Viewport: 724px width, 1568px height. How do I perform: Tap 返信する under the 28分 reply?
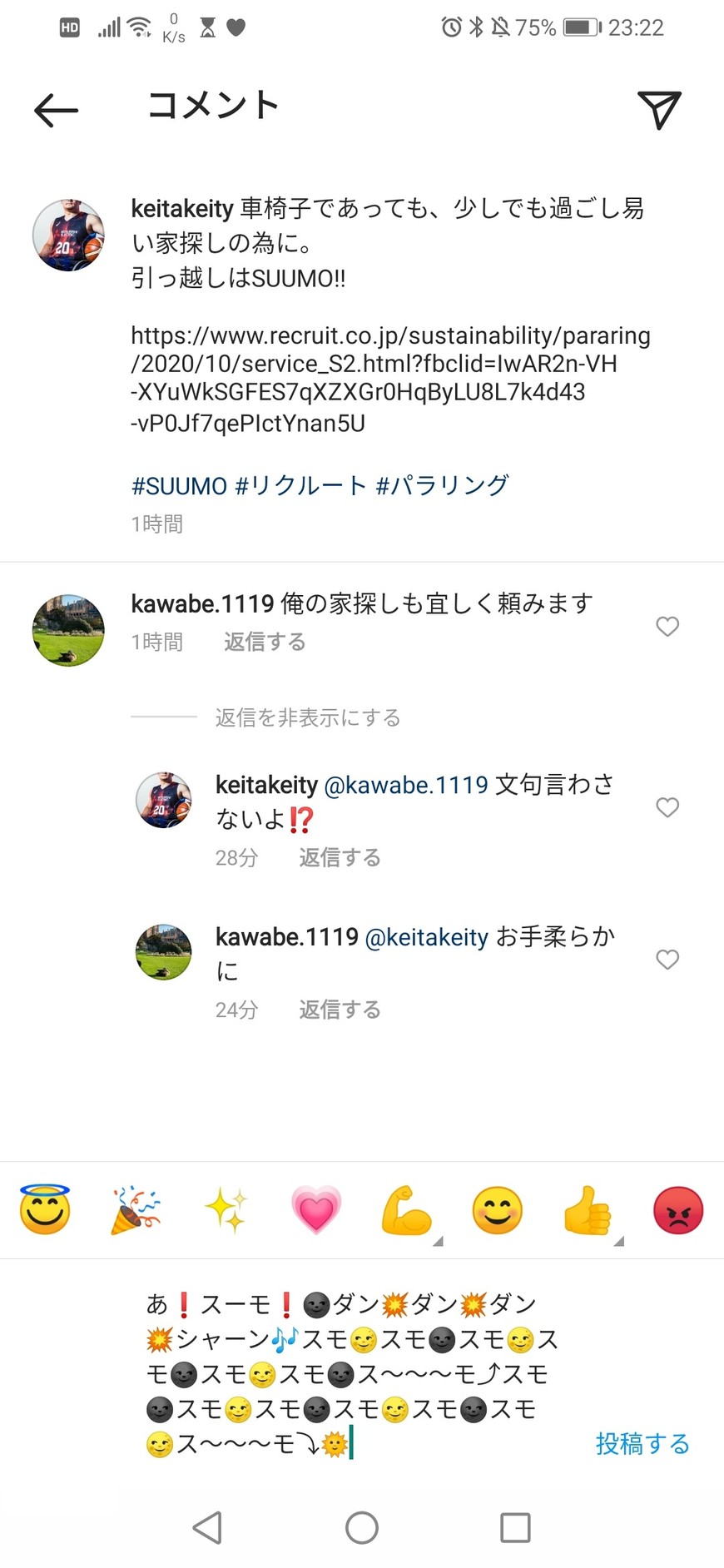(340, 857)
